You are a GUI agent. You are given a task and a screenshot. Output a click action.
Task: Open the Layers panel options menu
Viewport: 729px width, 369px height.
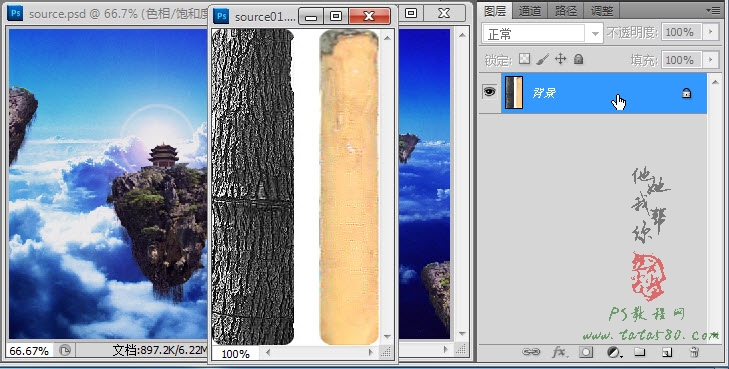[713, 10]
